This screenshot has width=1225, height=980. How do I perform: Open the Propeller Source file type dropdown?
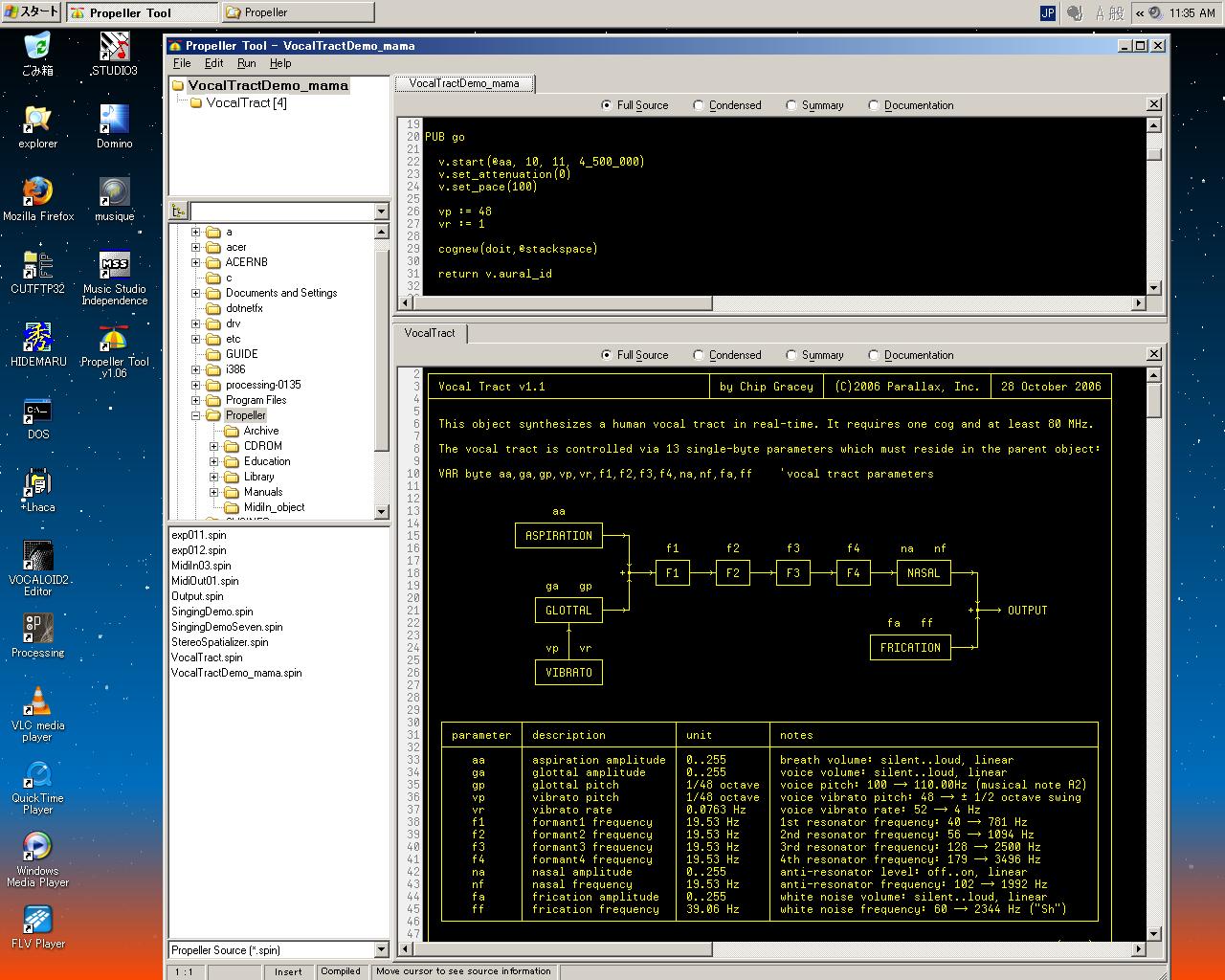coord(381,950)
